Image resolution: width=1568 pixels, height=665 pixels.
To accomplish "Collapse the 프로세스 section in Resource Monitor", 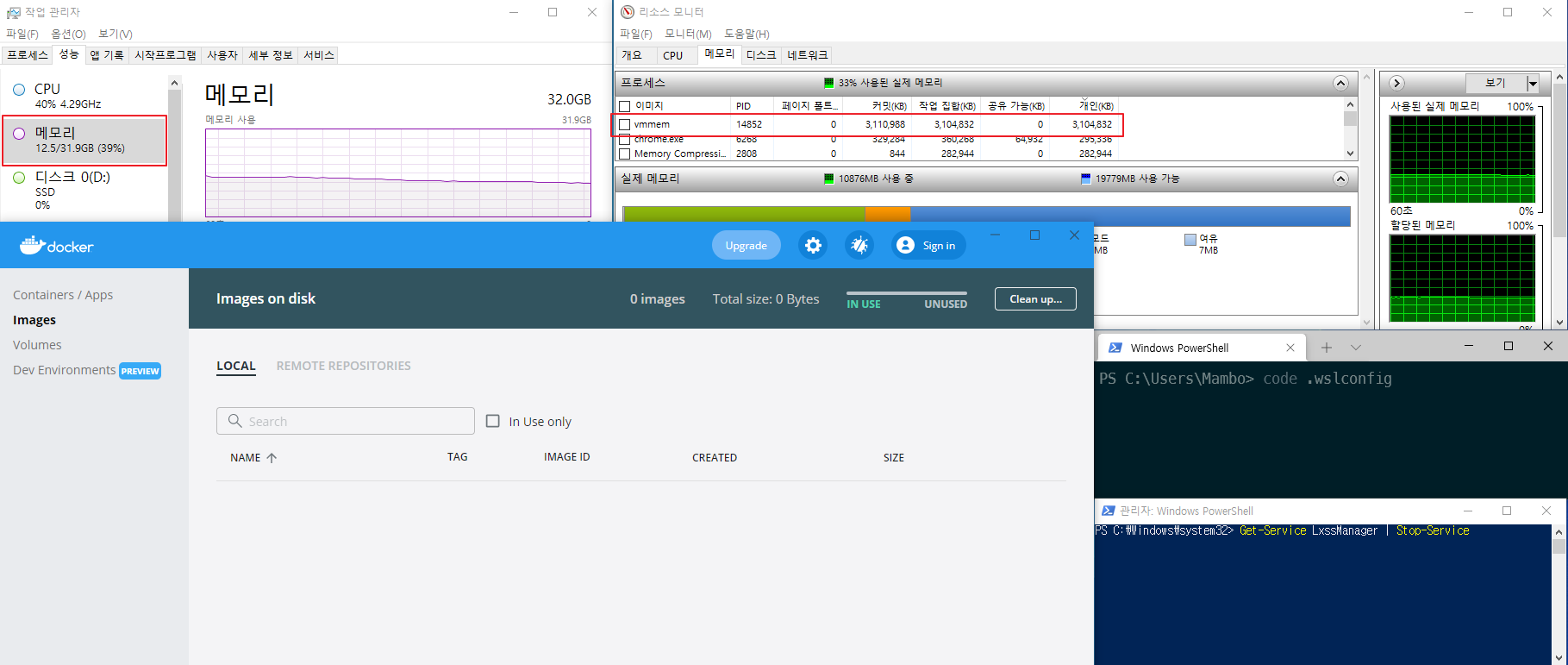I will click(x=1340, y=83).
